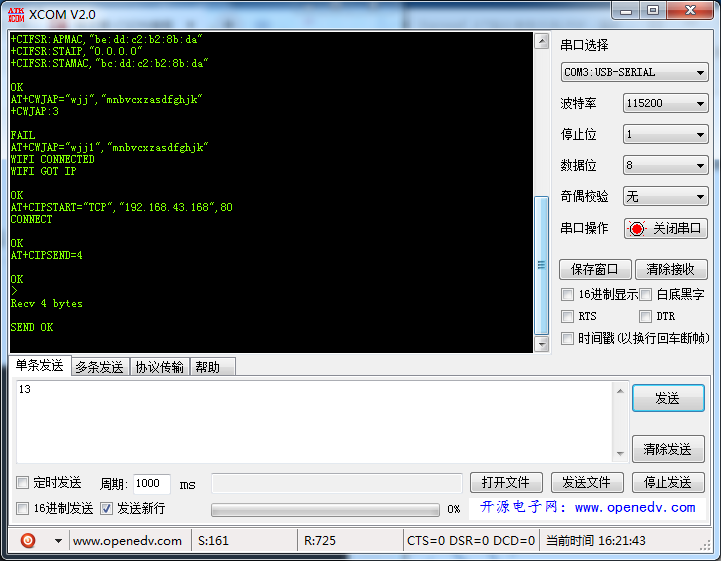Click the file send progress bar
Viewport: 721px width, 561px height.
[325, 509]
